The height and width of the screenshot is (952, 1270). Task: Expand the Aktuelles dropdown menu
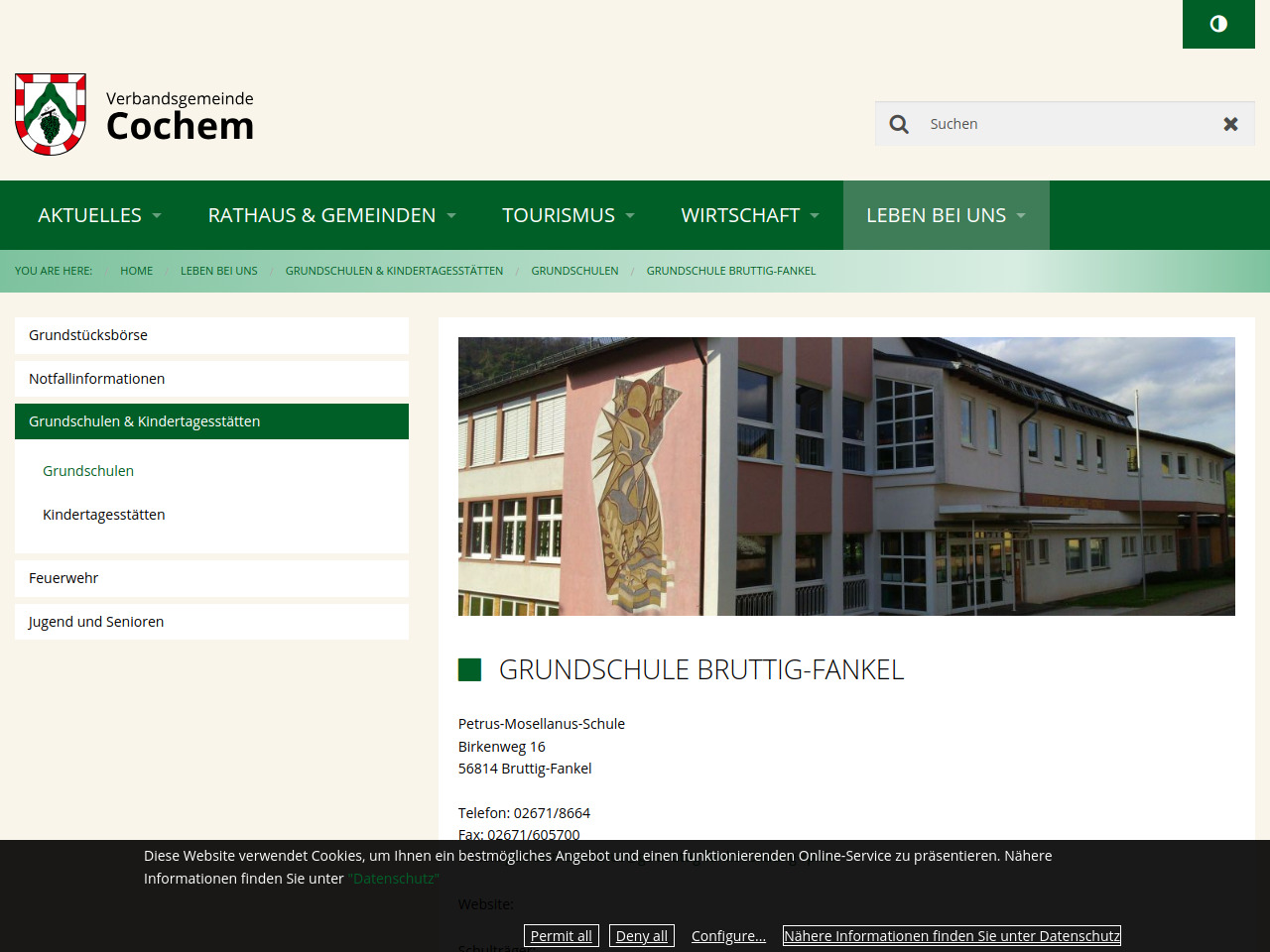click(99, 215)
